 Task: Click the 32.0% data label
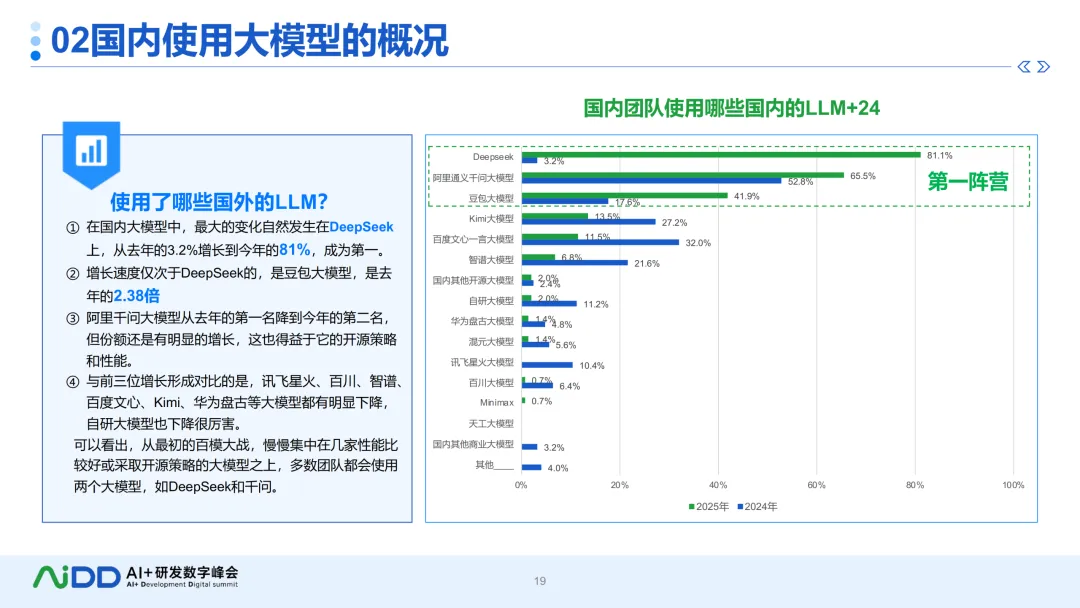[698, 243]
